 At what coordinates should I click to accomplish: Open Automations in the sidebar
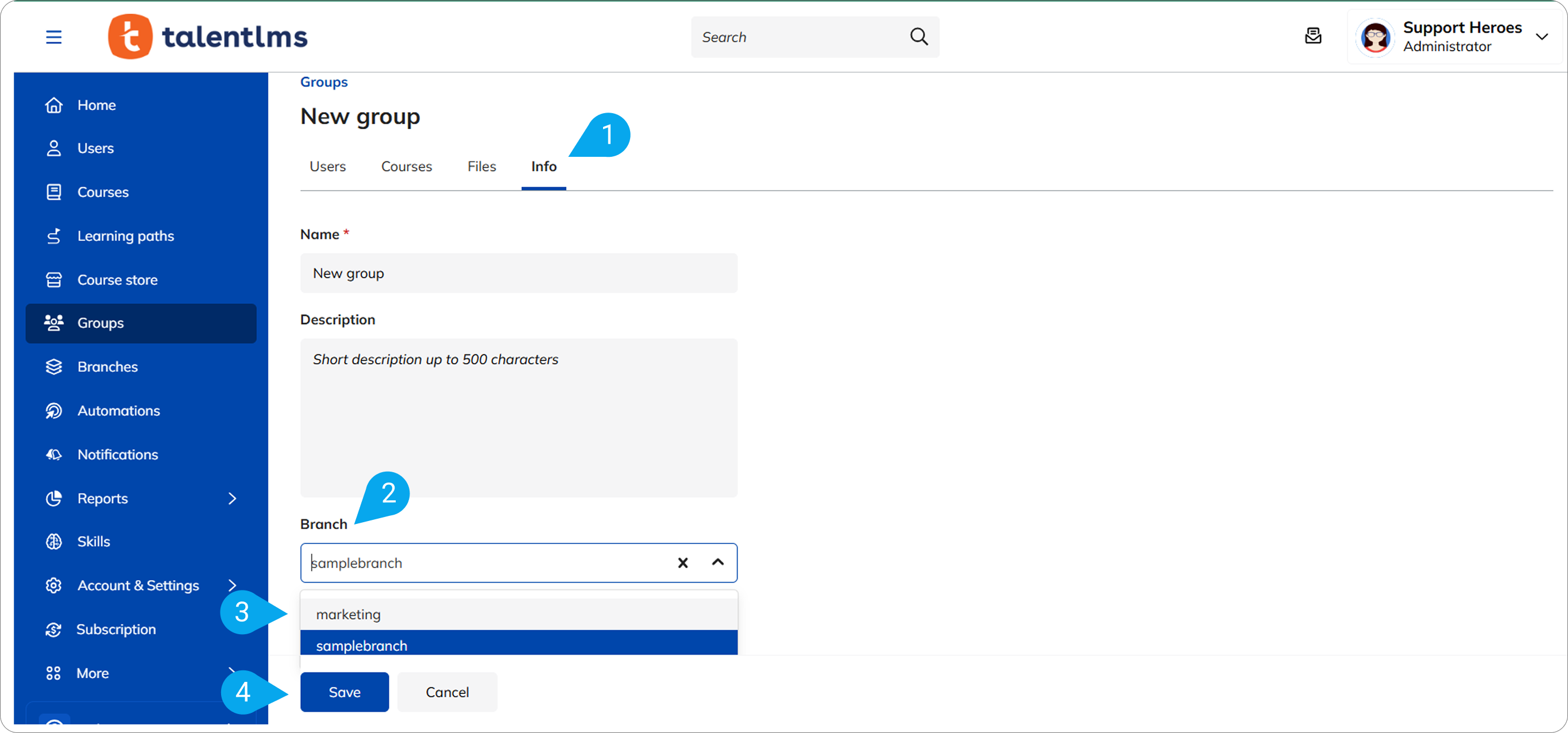point(118,411)
